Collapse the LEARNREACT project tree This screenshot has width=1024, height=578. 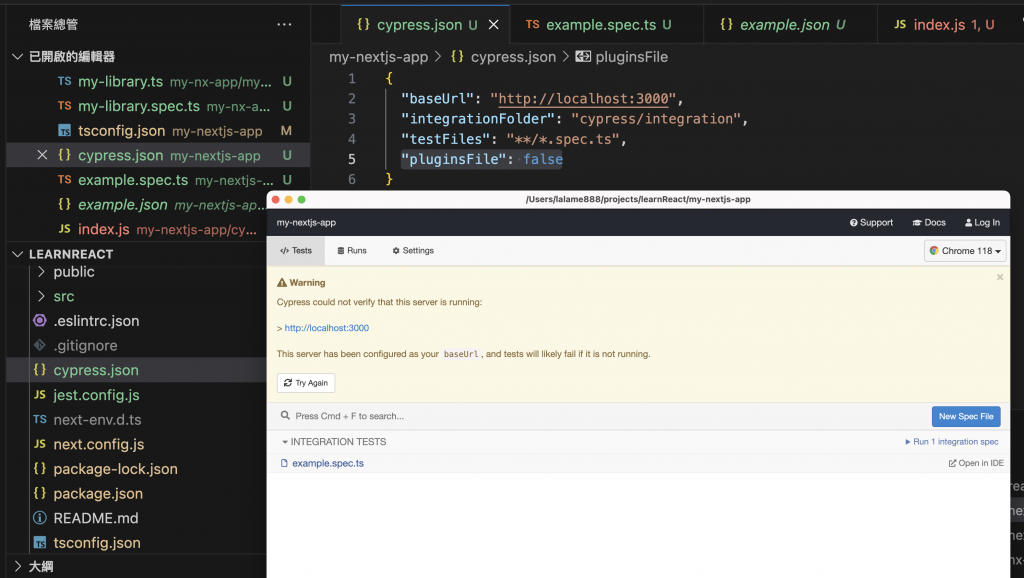19,254
